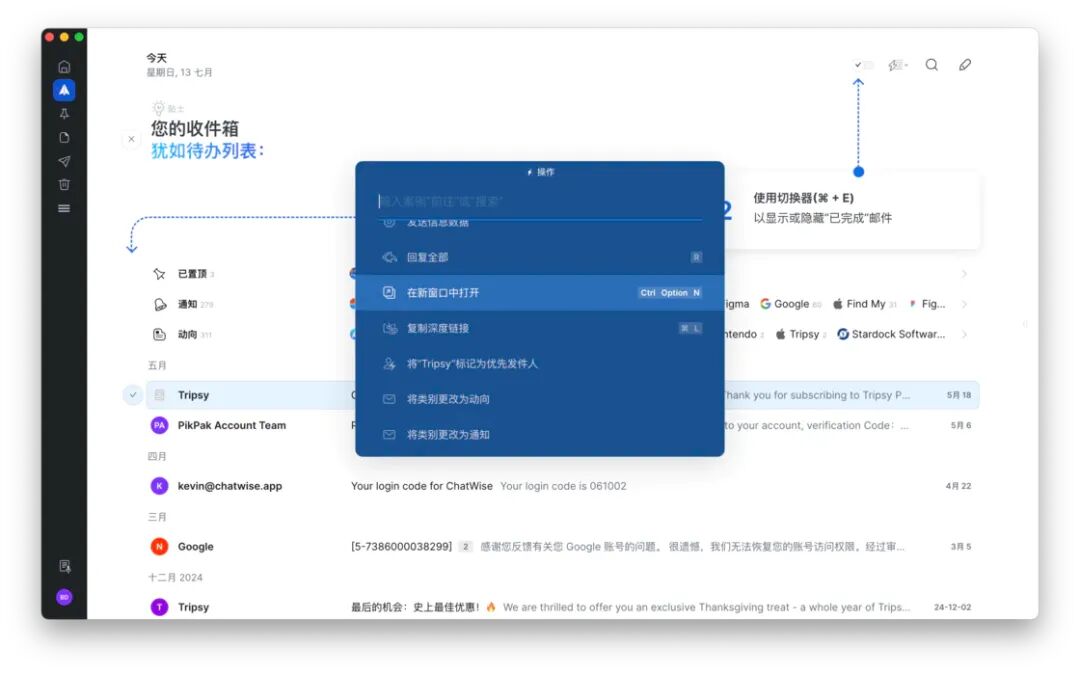Screen dimensions: 1080x674
Task: Choose 在新窗口中打开 in the actions palette
Action: [x=540, y=293]
